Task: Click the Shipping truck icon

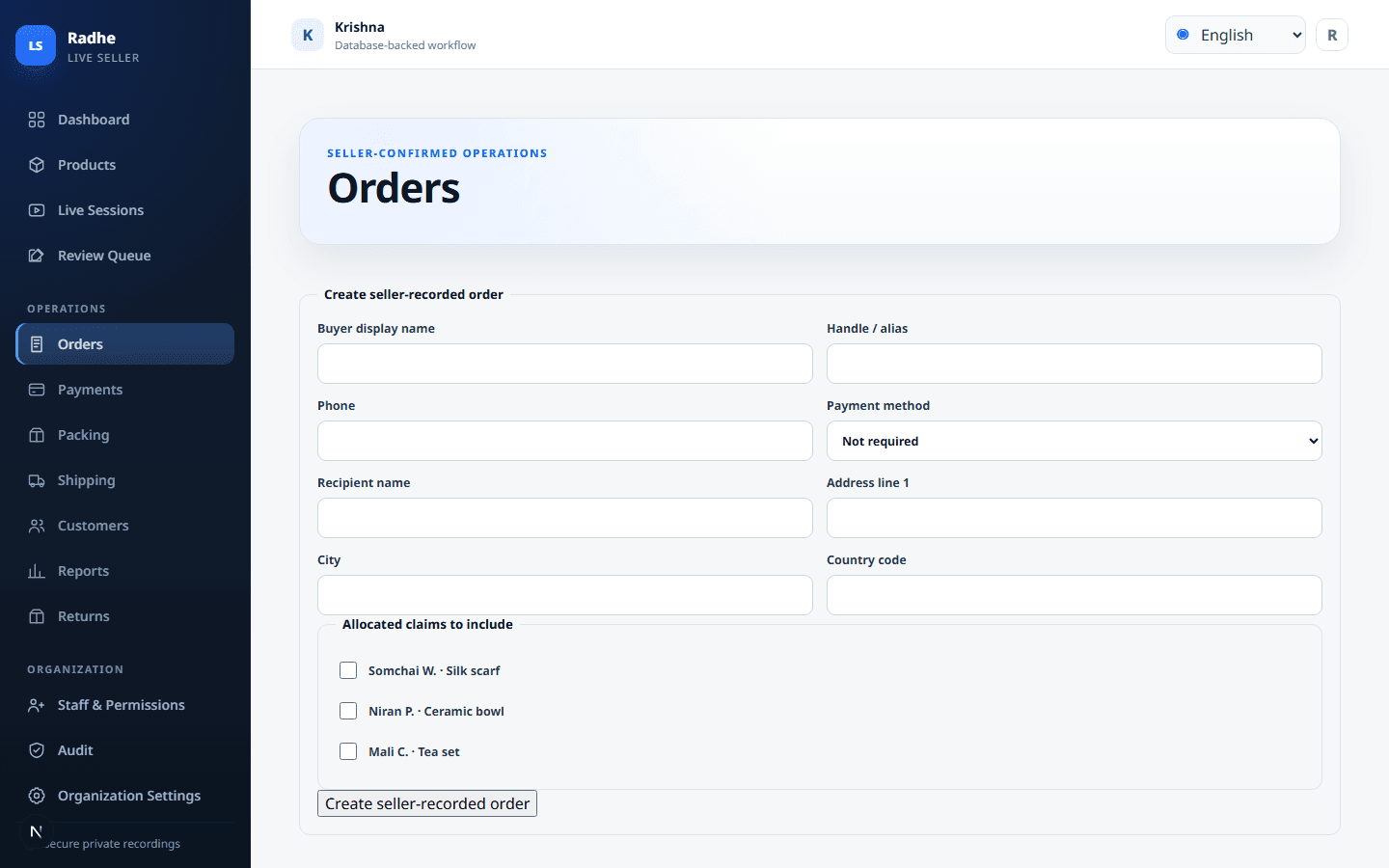Action: click(x=37, y=480)
